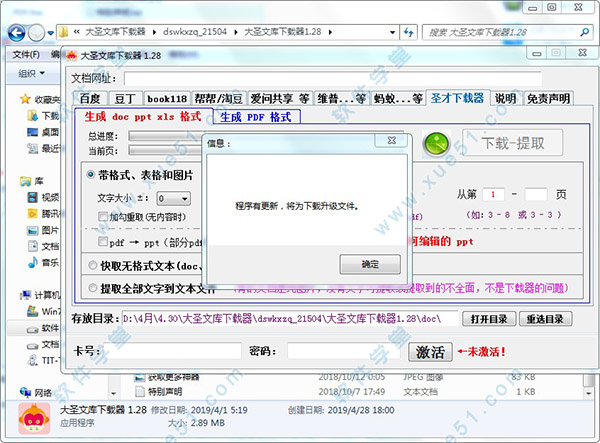Click the end page number field

(536, 194)
